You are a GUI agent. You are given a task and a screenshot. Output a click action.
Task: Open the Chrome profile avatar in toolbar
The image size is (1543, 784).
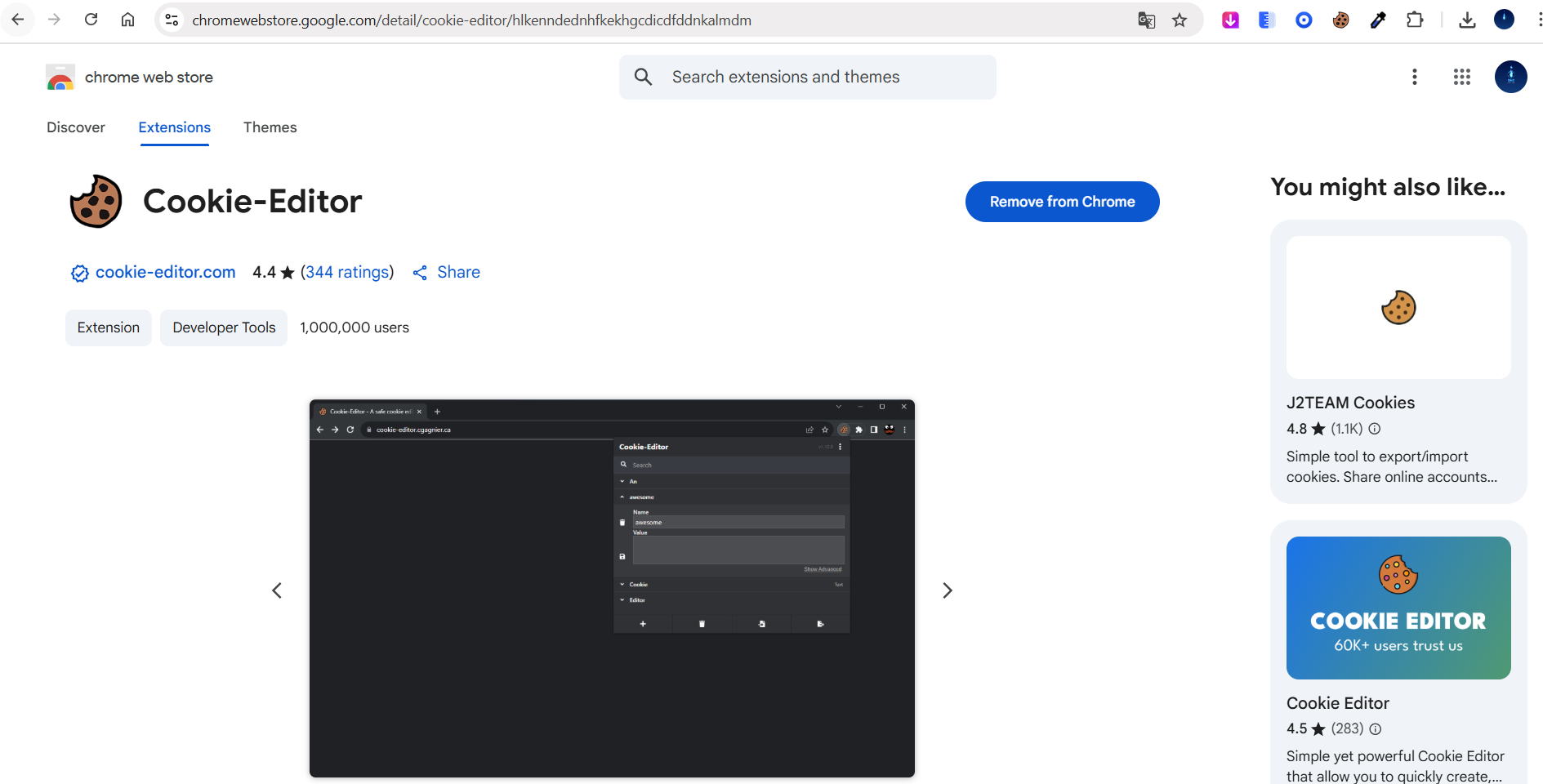click(x=1505, y=20)
